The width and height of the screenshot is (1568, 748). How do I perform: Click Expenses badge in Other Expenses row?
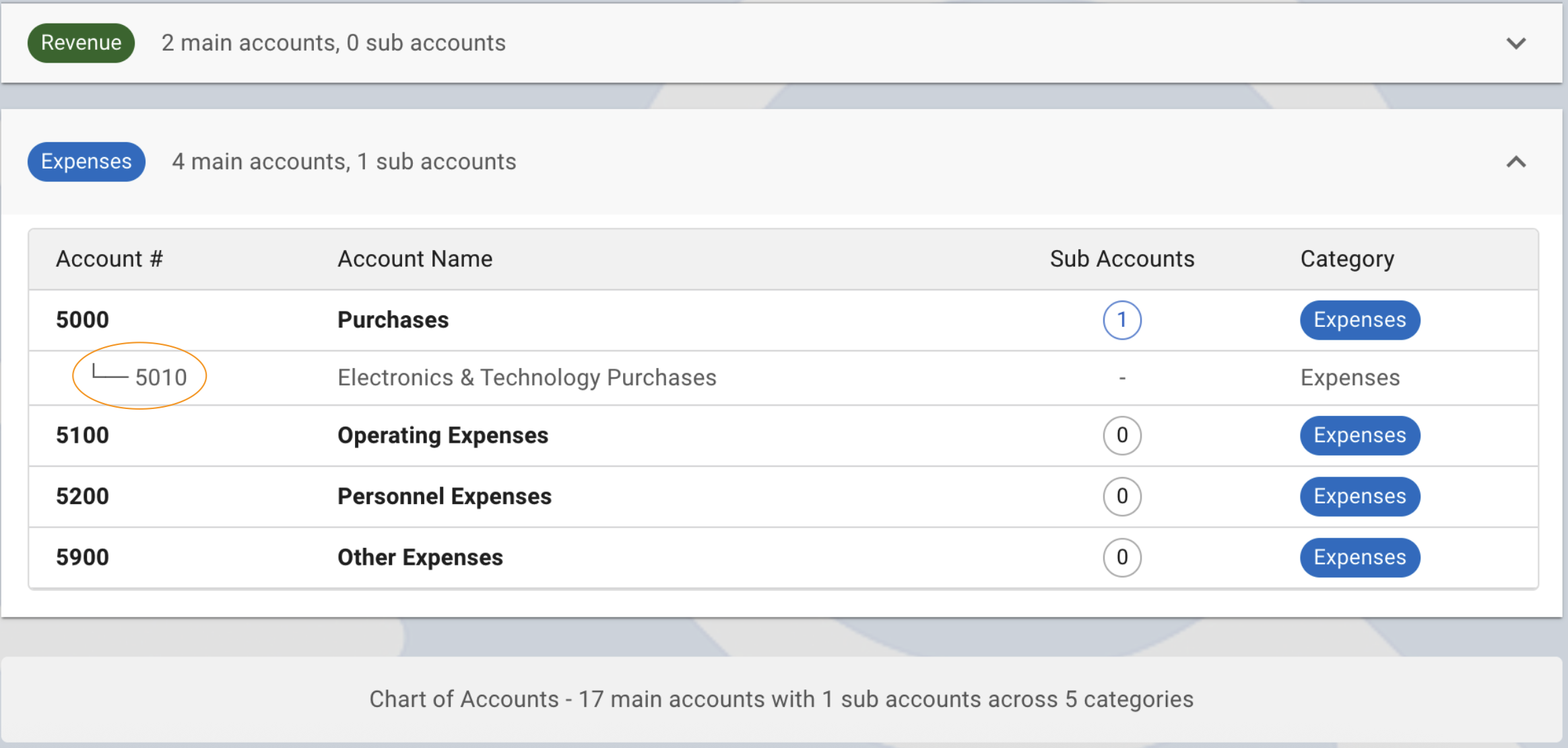tap(1360, 557)
